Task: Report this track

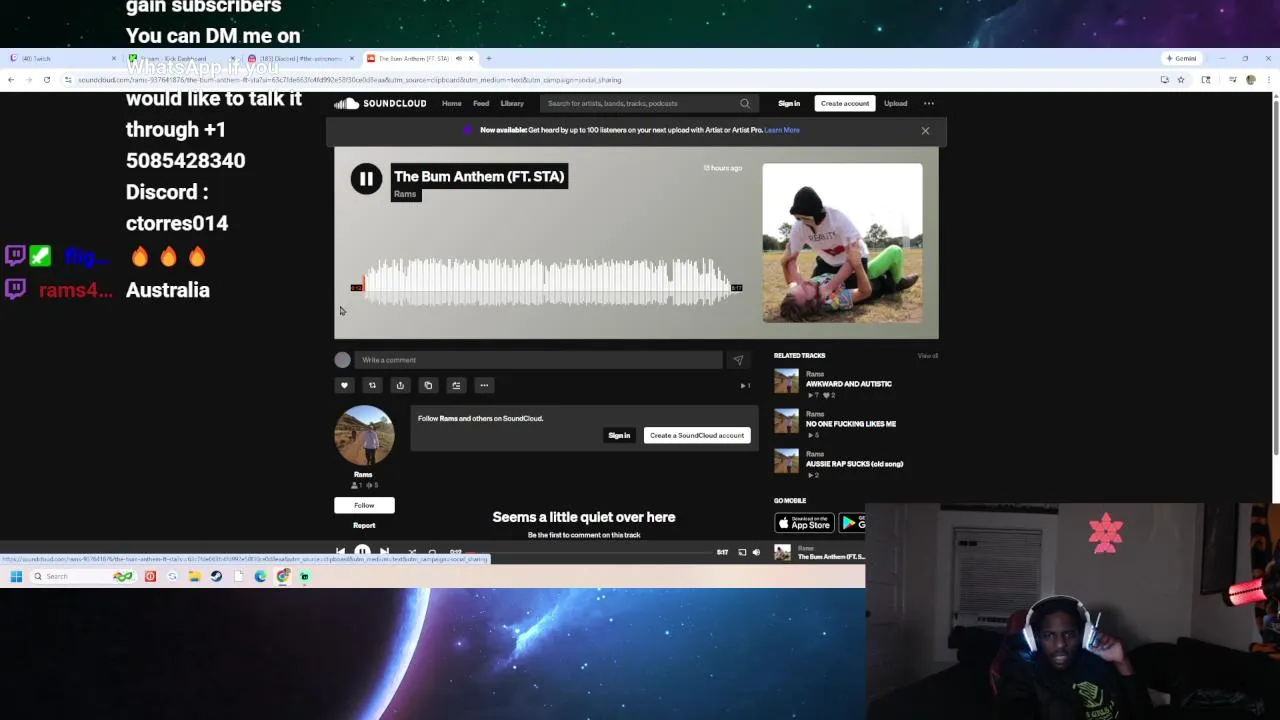Action: click(364, 525)
